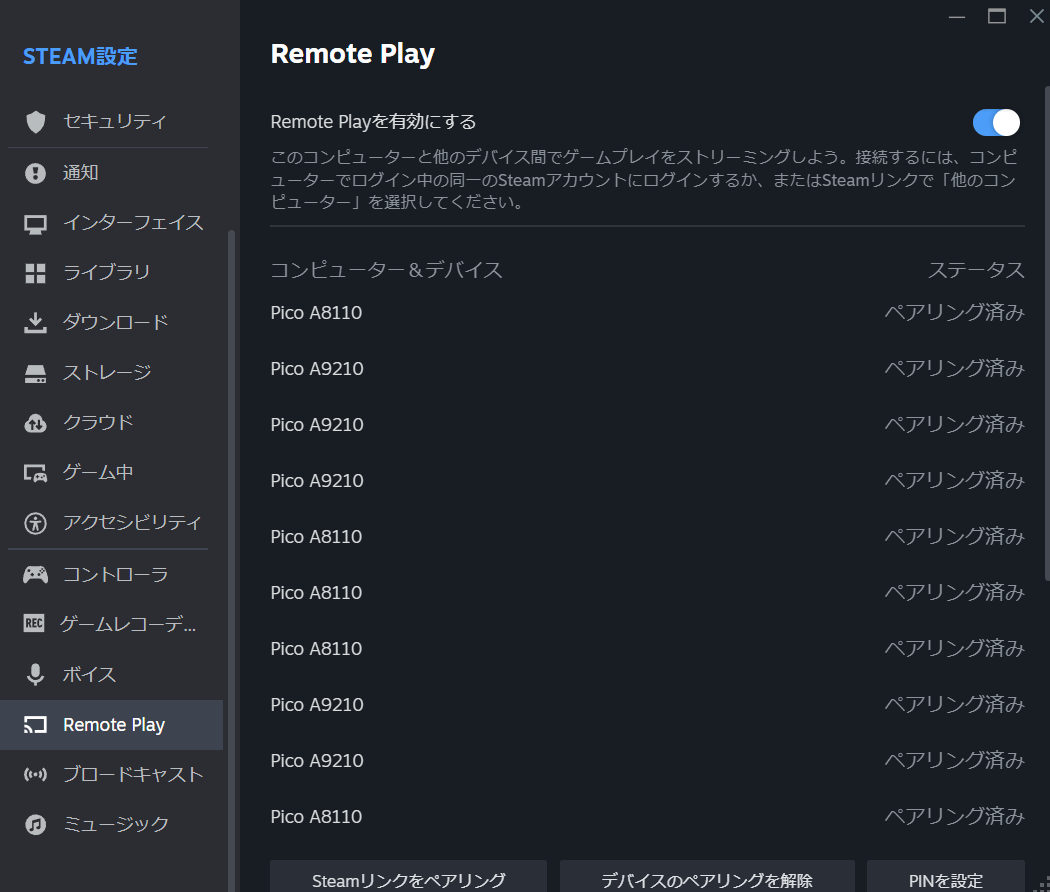
Task: Click the デバイスのペアリングを解除 button
Action: 707,879
